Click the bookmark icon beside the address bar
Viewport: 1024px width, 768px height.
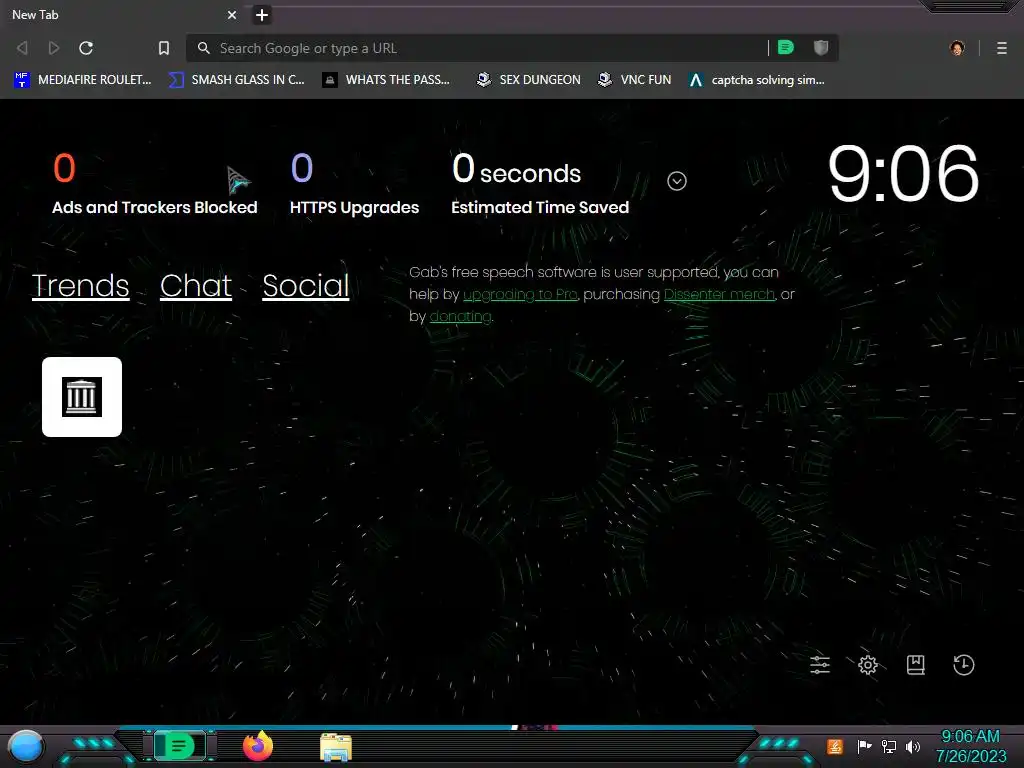[x=164, y=48]
